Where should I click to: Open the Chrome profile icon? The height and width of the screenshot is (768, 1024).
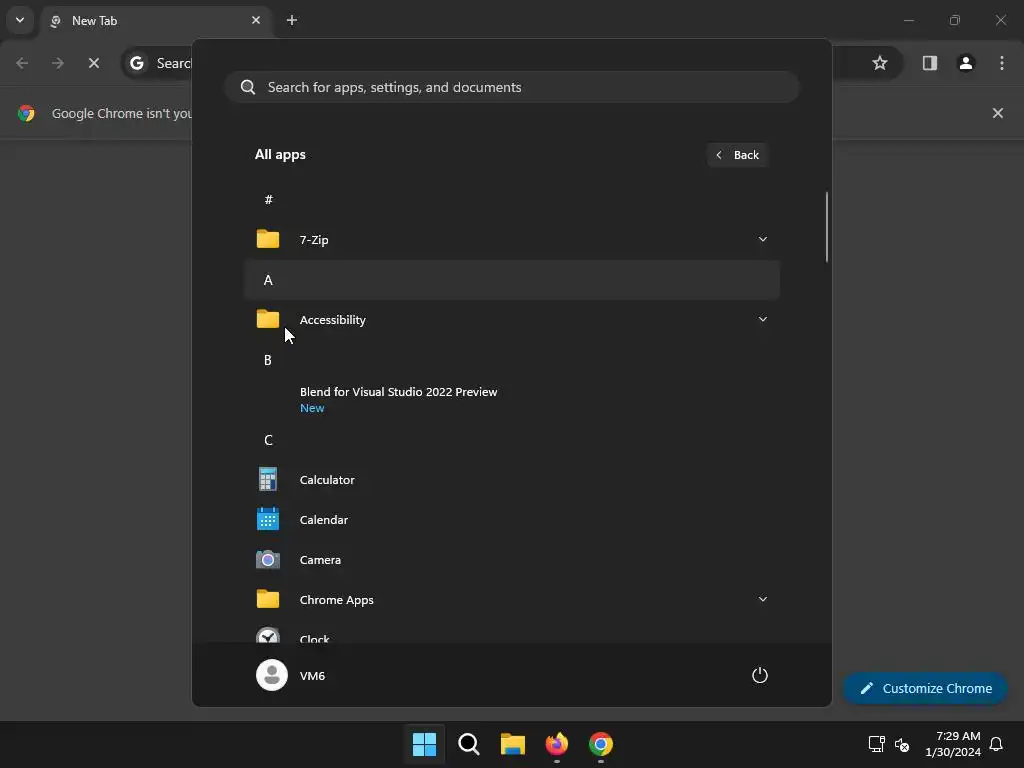(966, 63)
